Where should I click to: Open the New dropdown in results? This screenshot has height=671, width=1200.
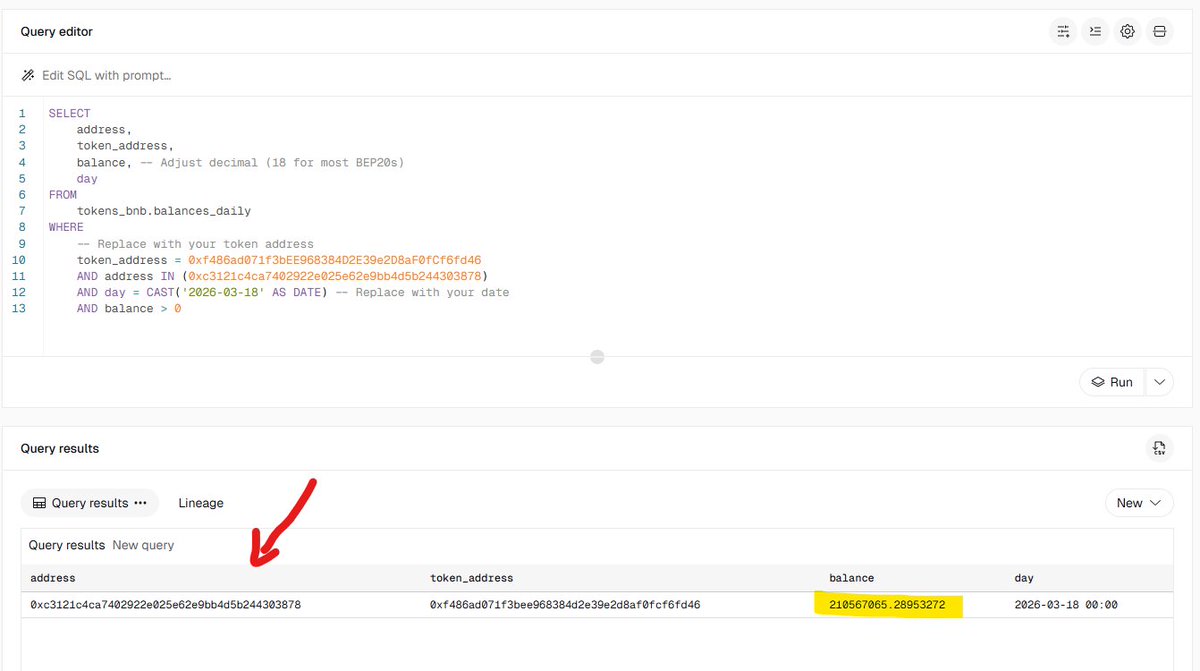[x=1138, y=503]
